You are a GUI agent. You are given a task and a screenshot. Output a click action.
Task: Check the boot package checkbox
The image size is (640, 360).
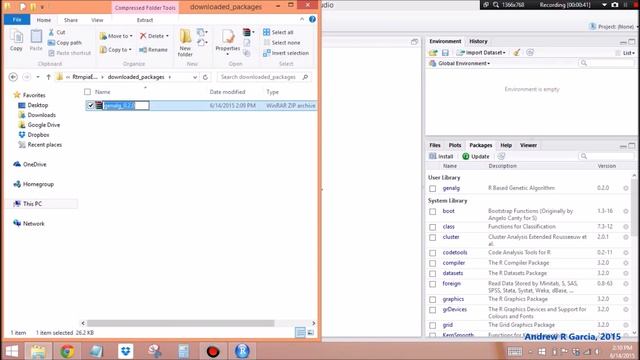pos(433,211)
